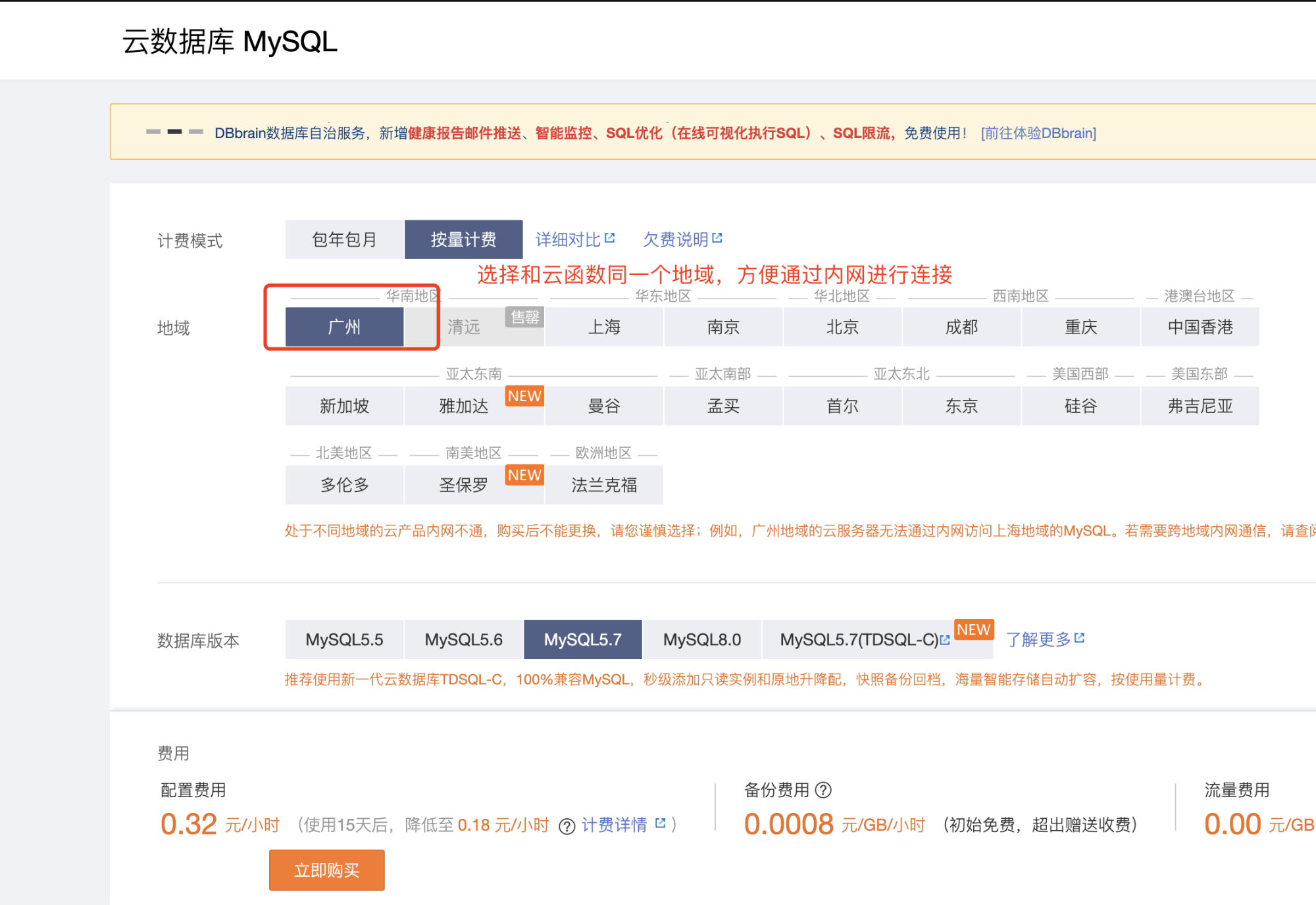
Task: Pick 法兰克福 region
Action: (604, 485)
